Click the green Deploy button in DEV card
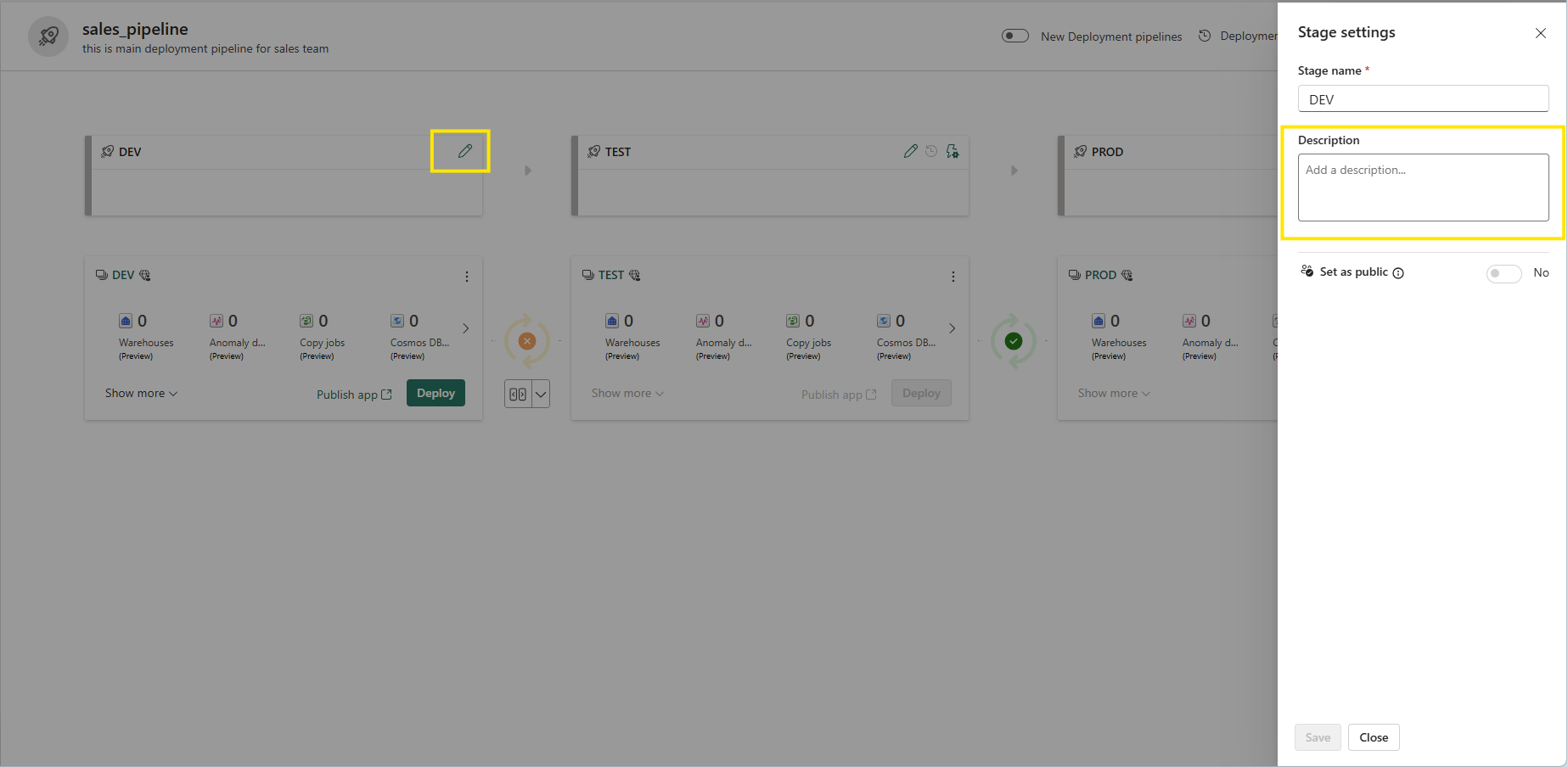 [x=436, y=393]
